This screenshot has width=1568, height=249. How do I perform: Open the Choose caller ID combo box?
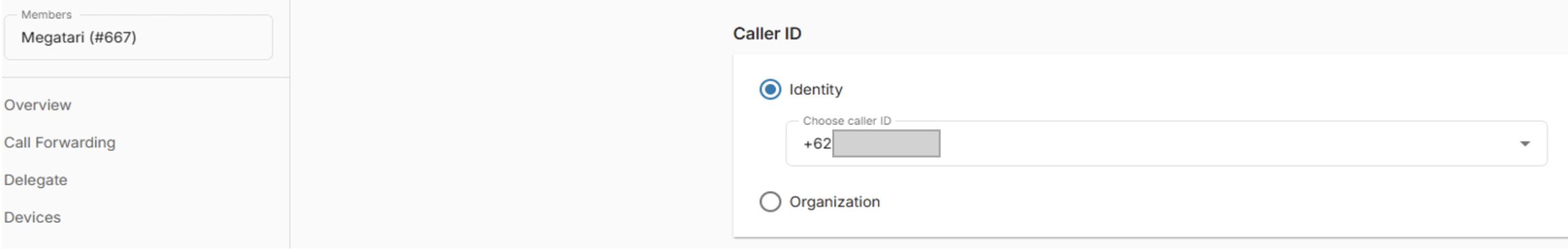click(1166, 144)
